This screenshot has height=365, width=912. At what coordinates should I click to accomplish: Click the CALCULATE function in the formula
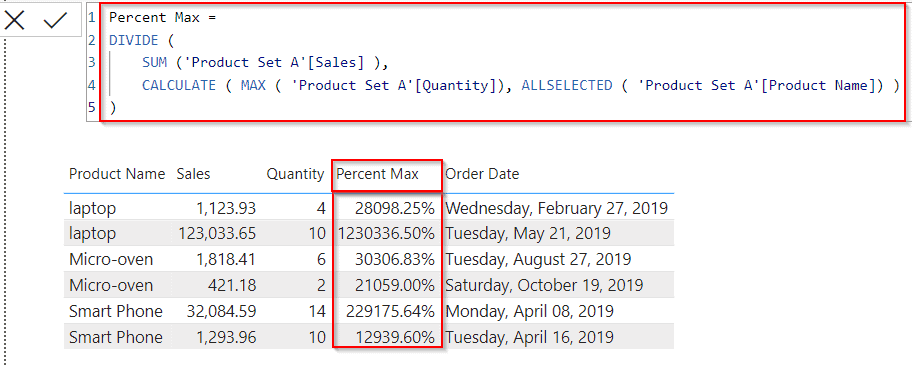pyautogui.click(x=179, y=85)
